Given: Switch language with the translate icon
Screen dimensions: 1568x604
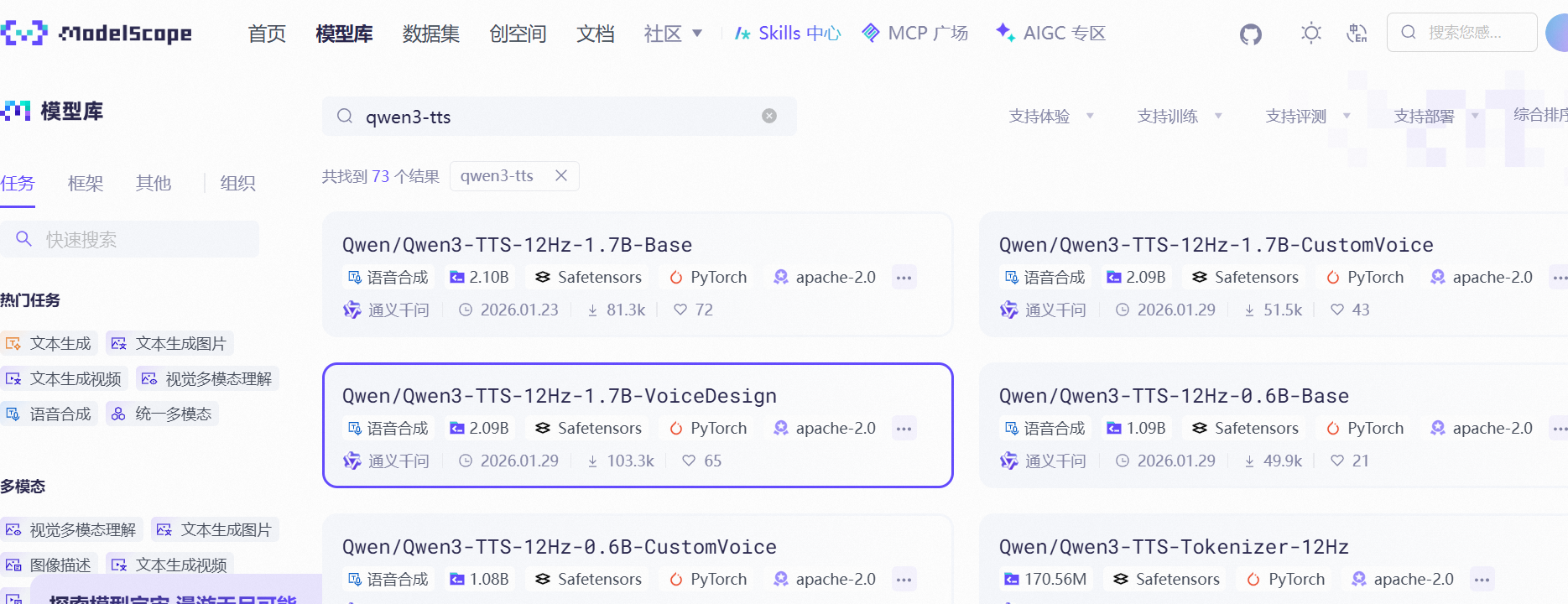Looking at the screenshot, I should 1357,34.
